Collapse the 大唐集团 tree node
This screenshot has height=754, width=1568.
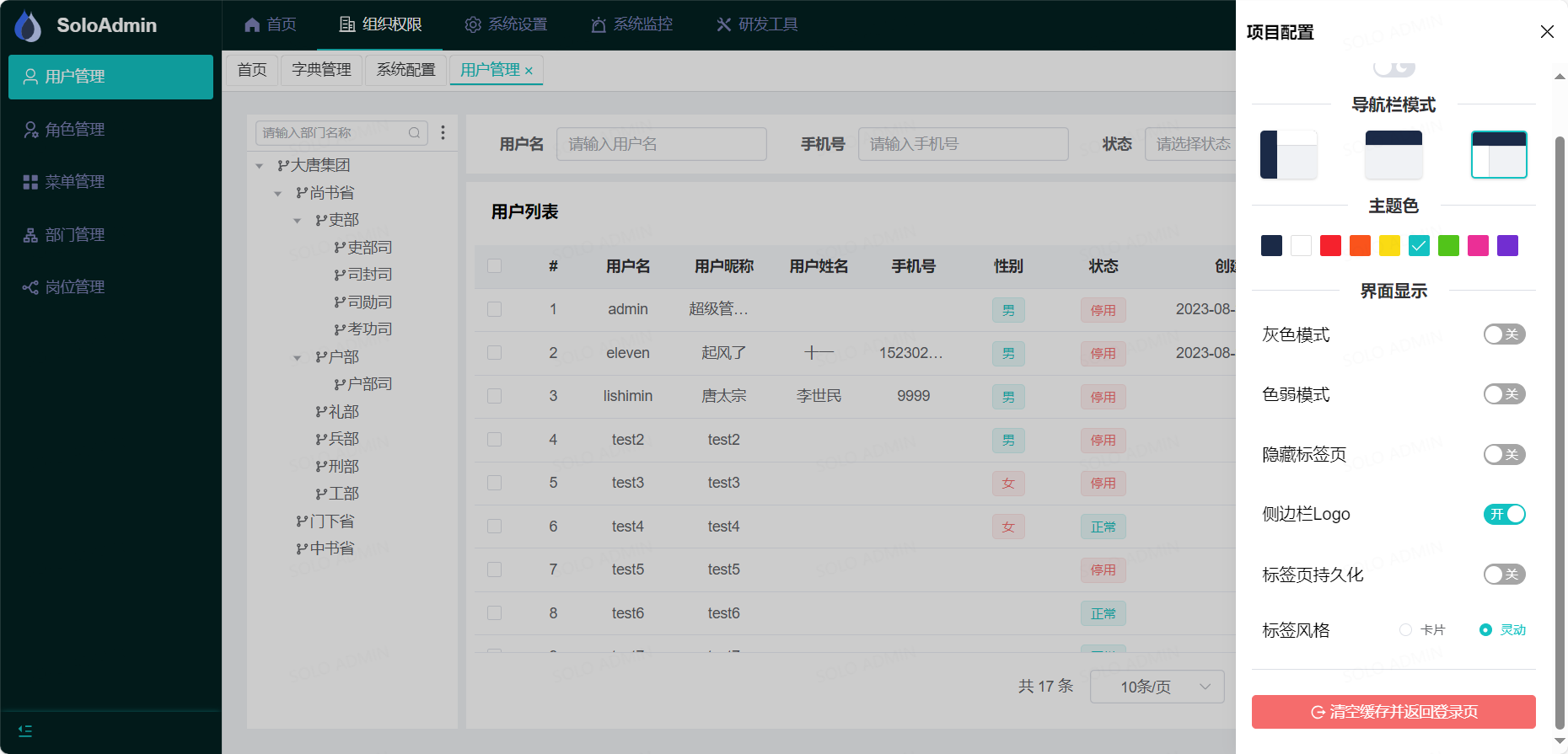click(260, 166)
